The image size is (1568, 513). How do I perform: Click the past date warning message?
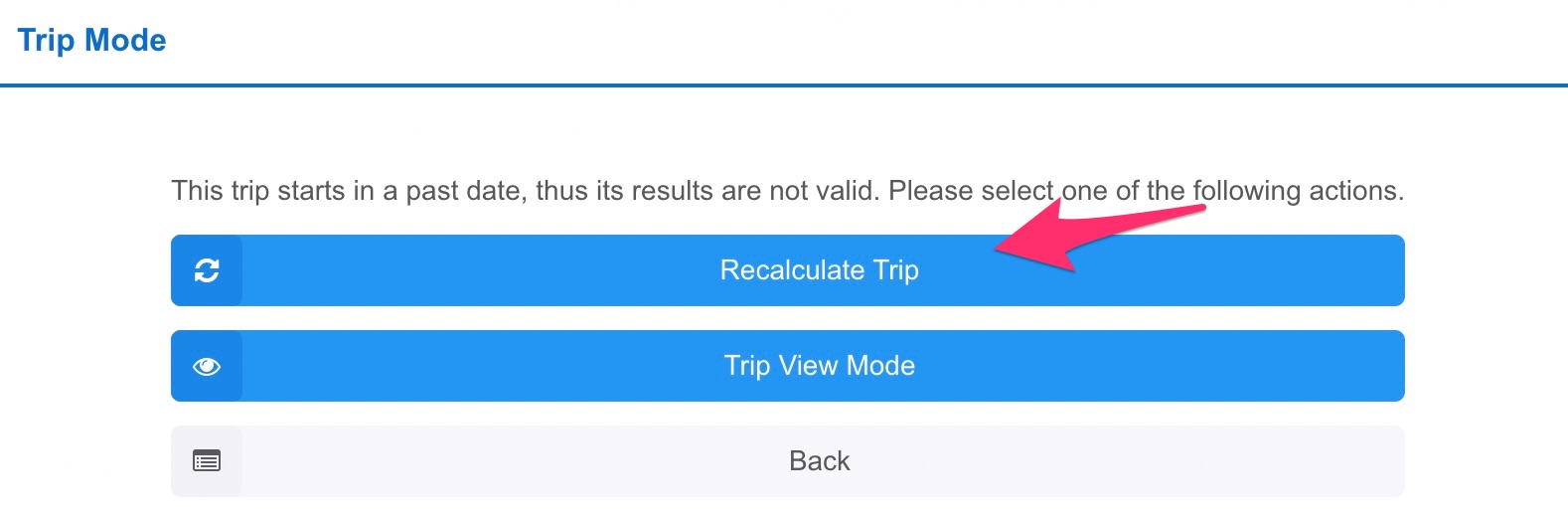tap(788, 191)
